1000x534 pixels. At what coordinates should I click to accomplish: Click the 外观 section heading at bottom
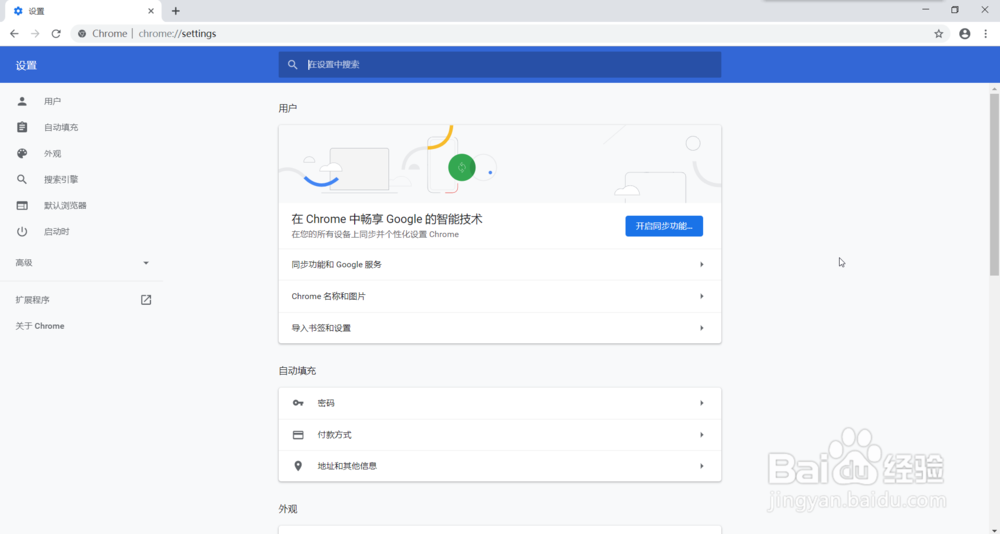[288, 509]
